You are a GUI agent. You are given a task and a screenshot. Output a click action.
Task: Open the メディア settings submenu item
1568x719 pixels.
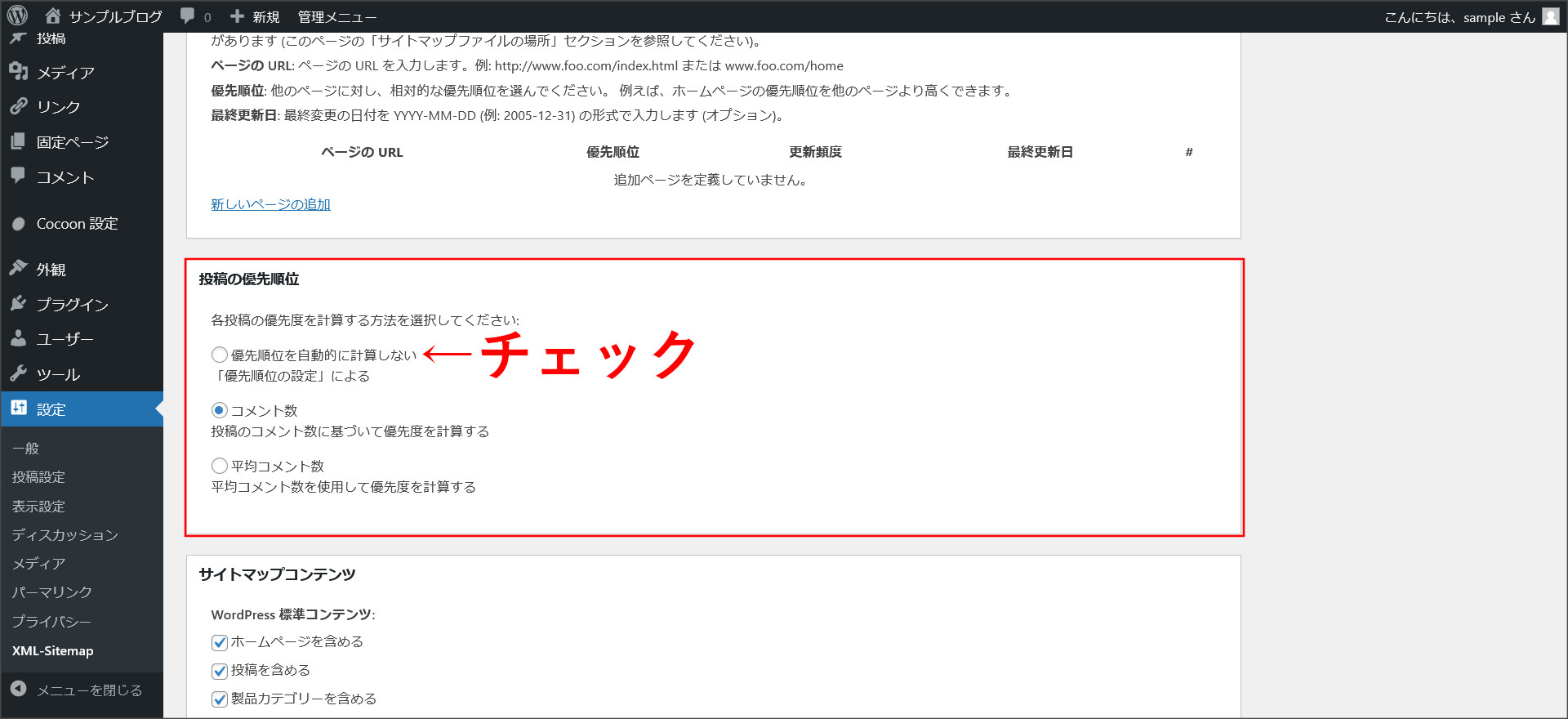pos(38,564)
